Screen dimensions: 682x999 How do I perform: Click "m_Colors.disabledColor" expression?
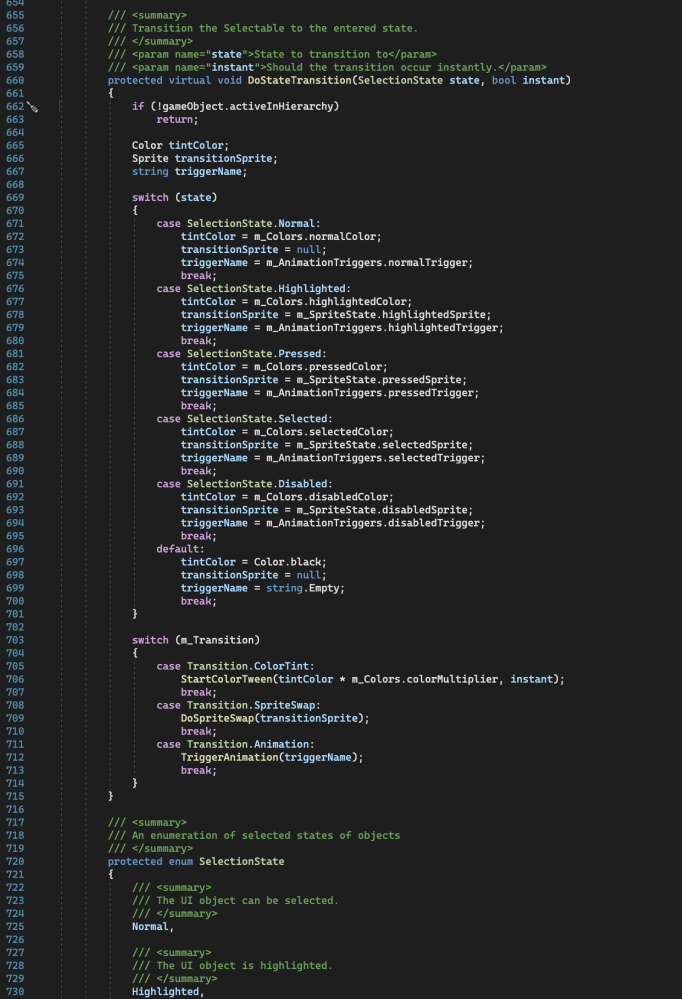click(321, 497)
